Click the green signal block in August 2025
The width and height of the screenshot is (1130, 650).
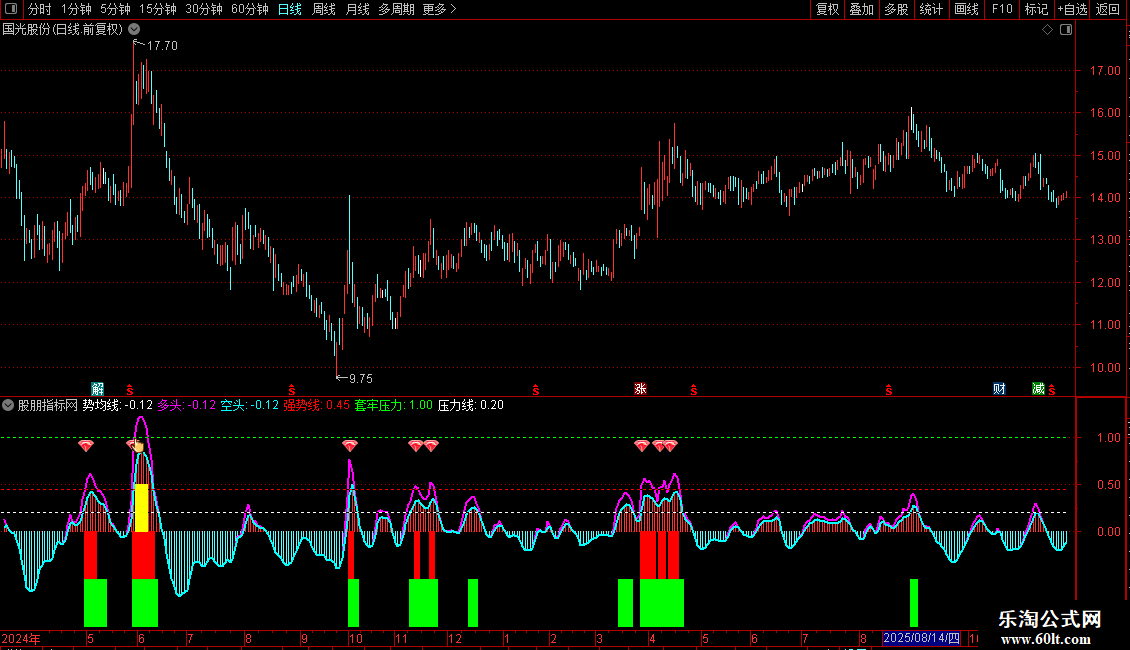click(914, 602)
